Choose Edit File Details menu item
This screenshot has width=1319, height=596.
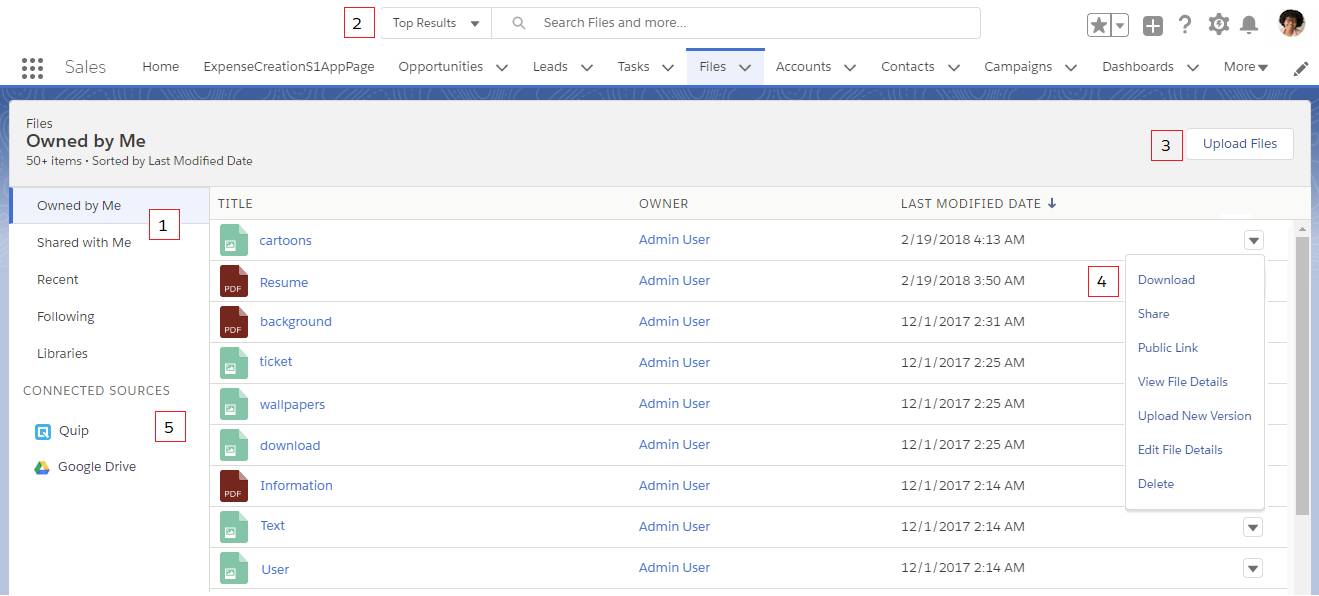click(1180, 450)
